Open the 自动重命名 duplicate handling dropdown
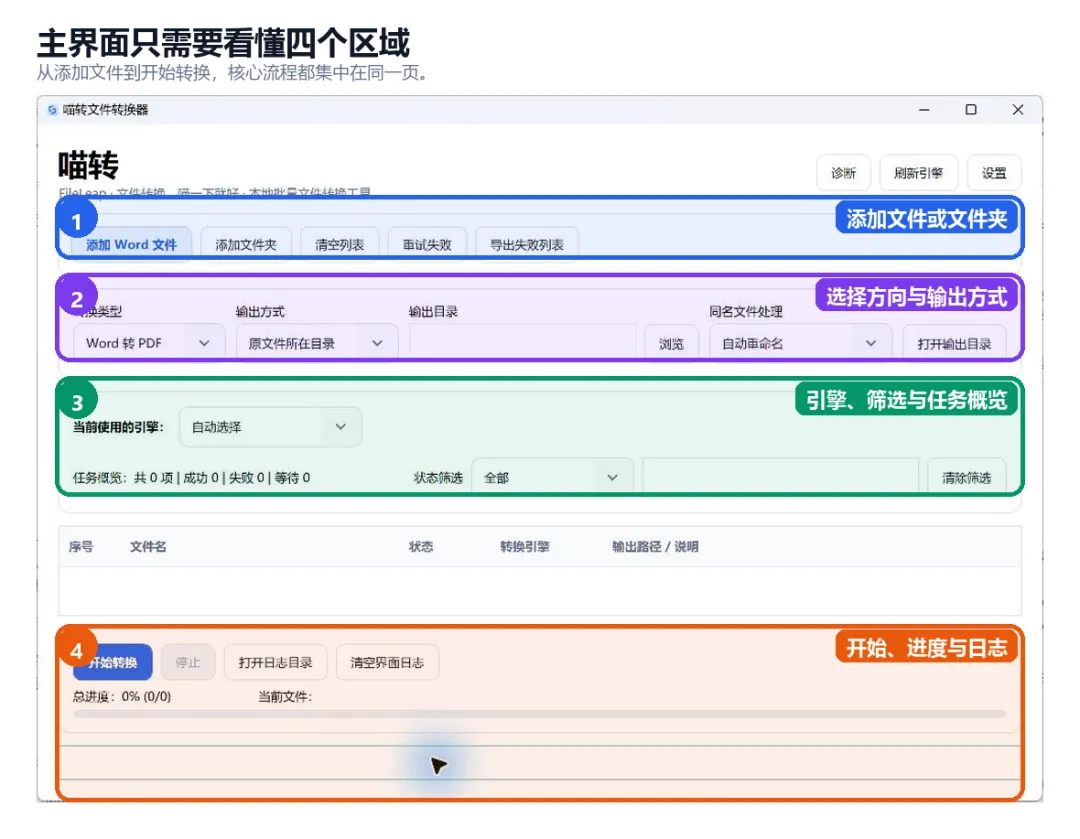Image resolution: width=1080 pixels, height=839 pixels. click(x=800, y=343)
